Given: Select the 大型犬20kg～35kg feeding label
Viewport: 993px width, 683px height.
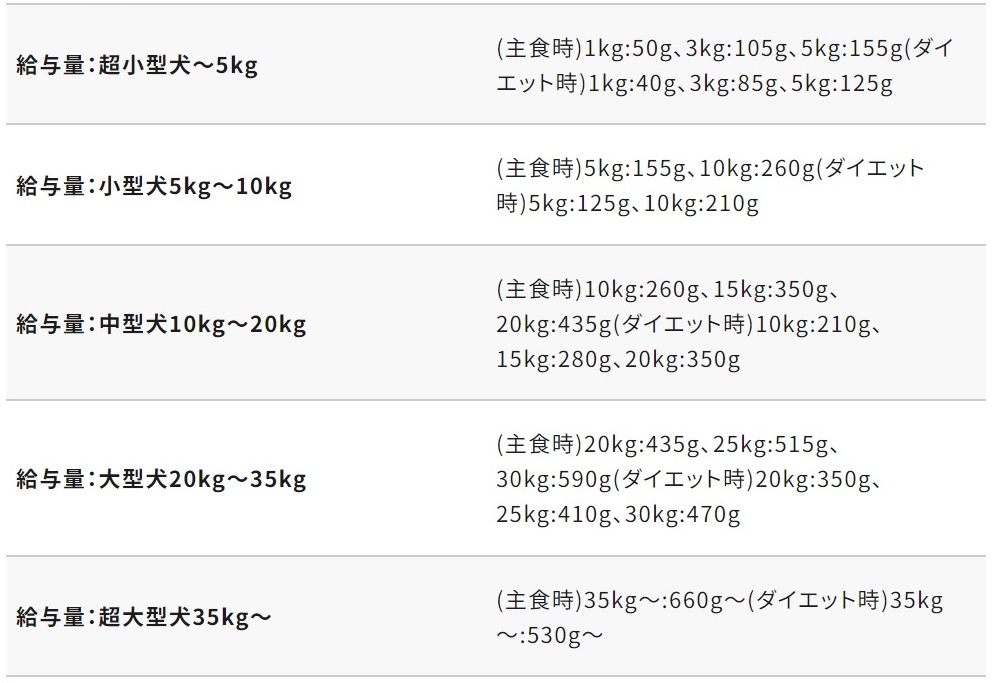Looking at the screenshot, I should pos(161,479).
